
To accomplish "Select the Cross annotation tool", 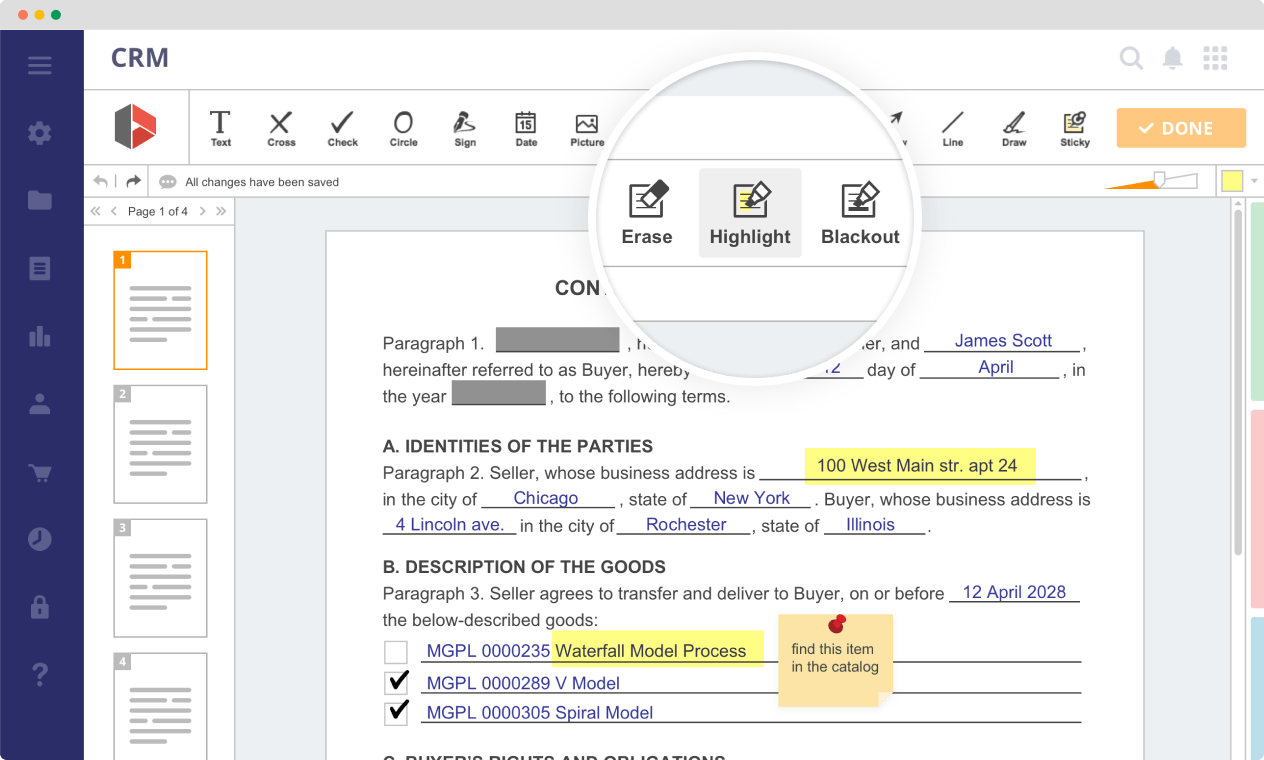I will 281,128.
